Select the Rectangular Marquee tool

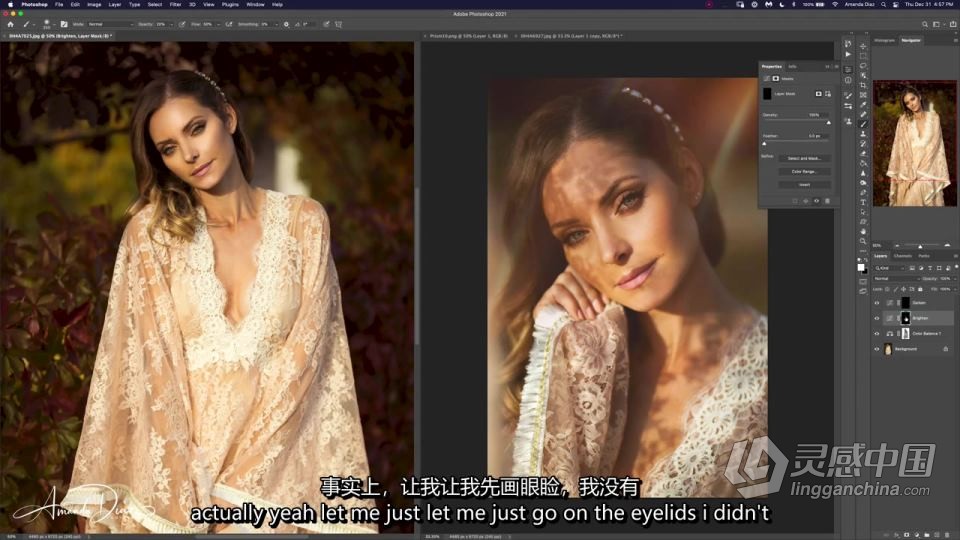(863, 56)
